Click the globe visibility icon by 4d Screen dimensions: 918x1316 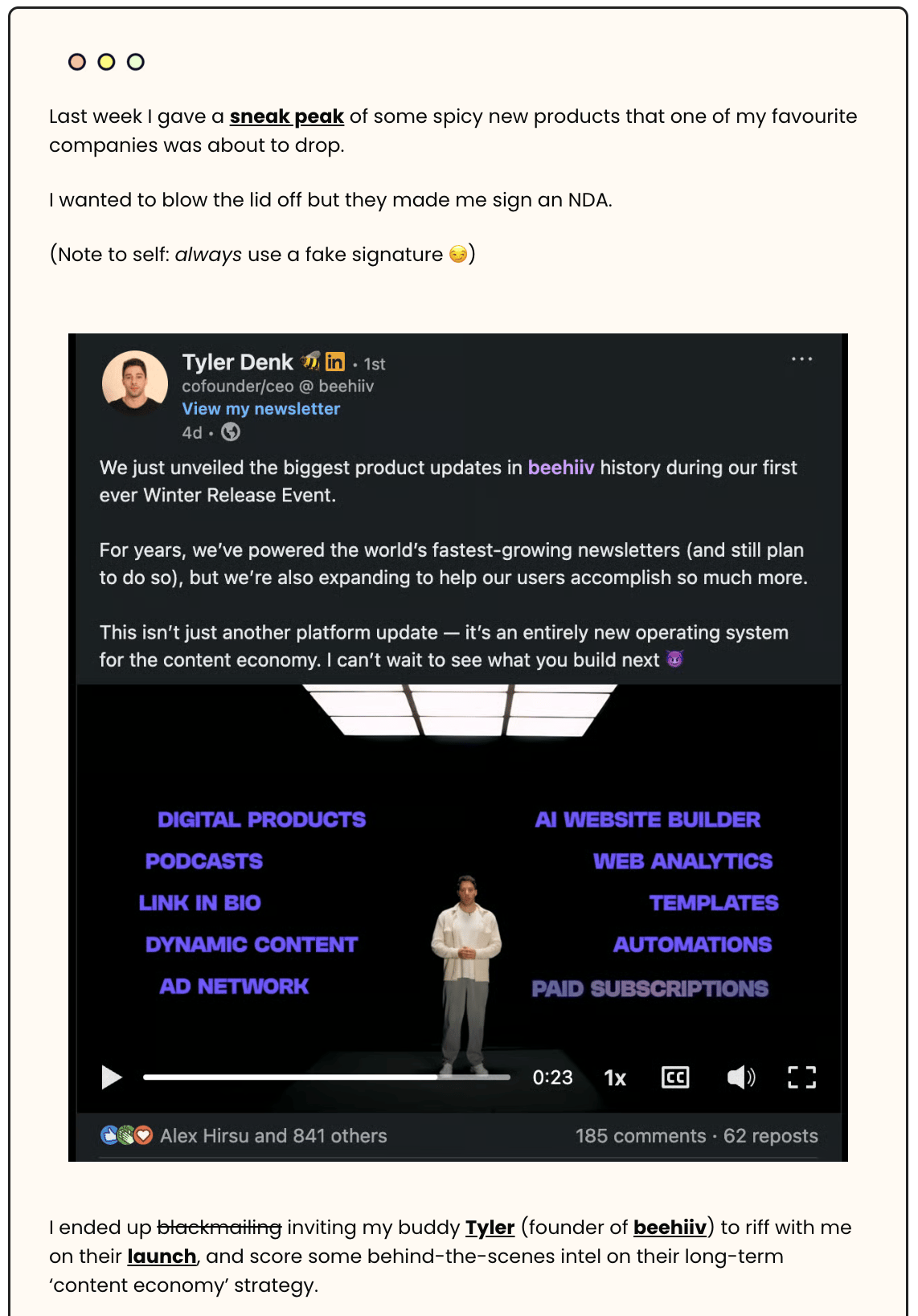[231, 432]
